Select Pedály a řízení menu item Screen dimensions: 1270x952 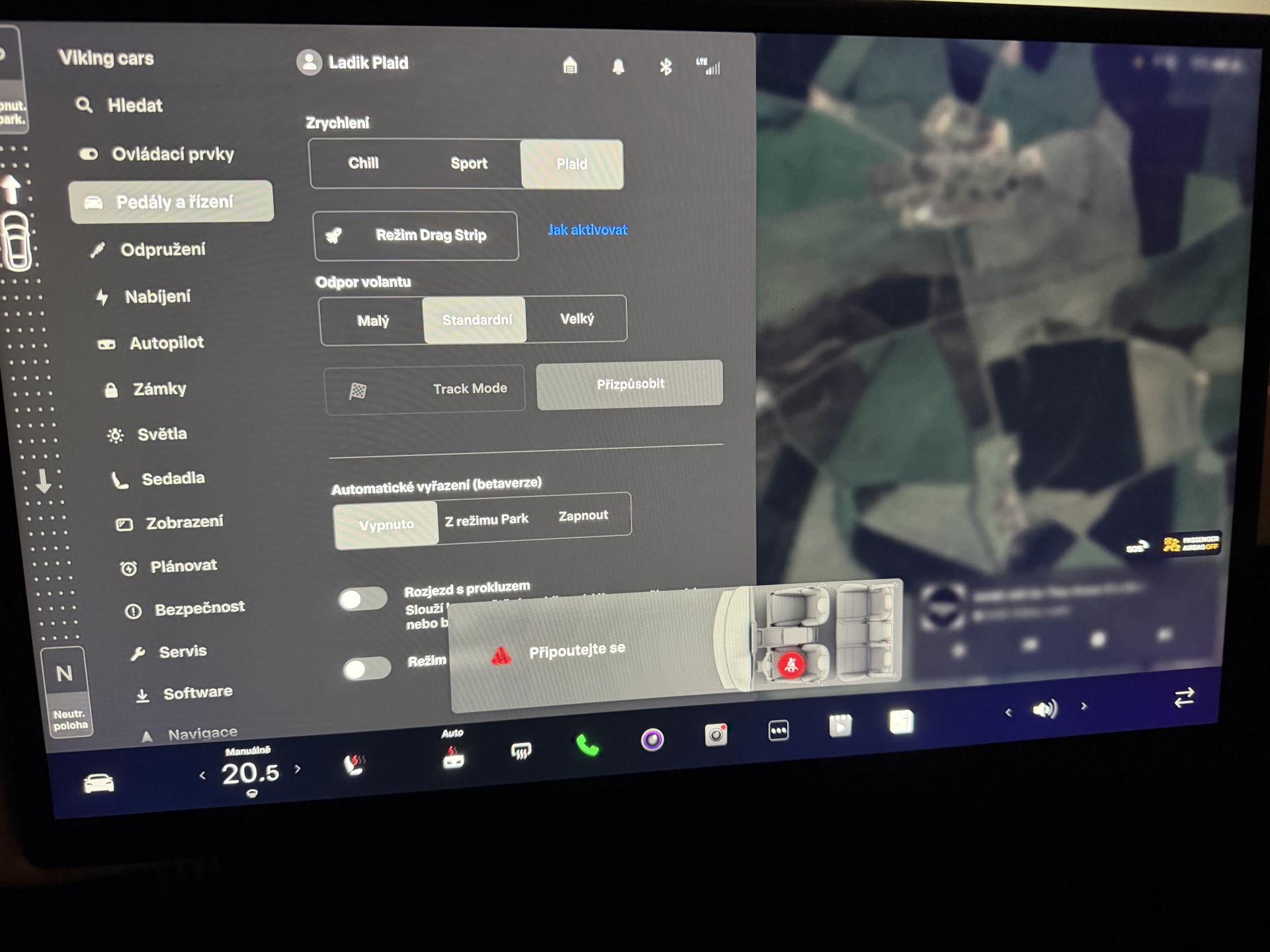pos(171,202)
